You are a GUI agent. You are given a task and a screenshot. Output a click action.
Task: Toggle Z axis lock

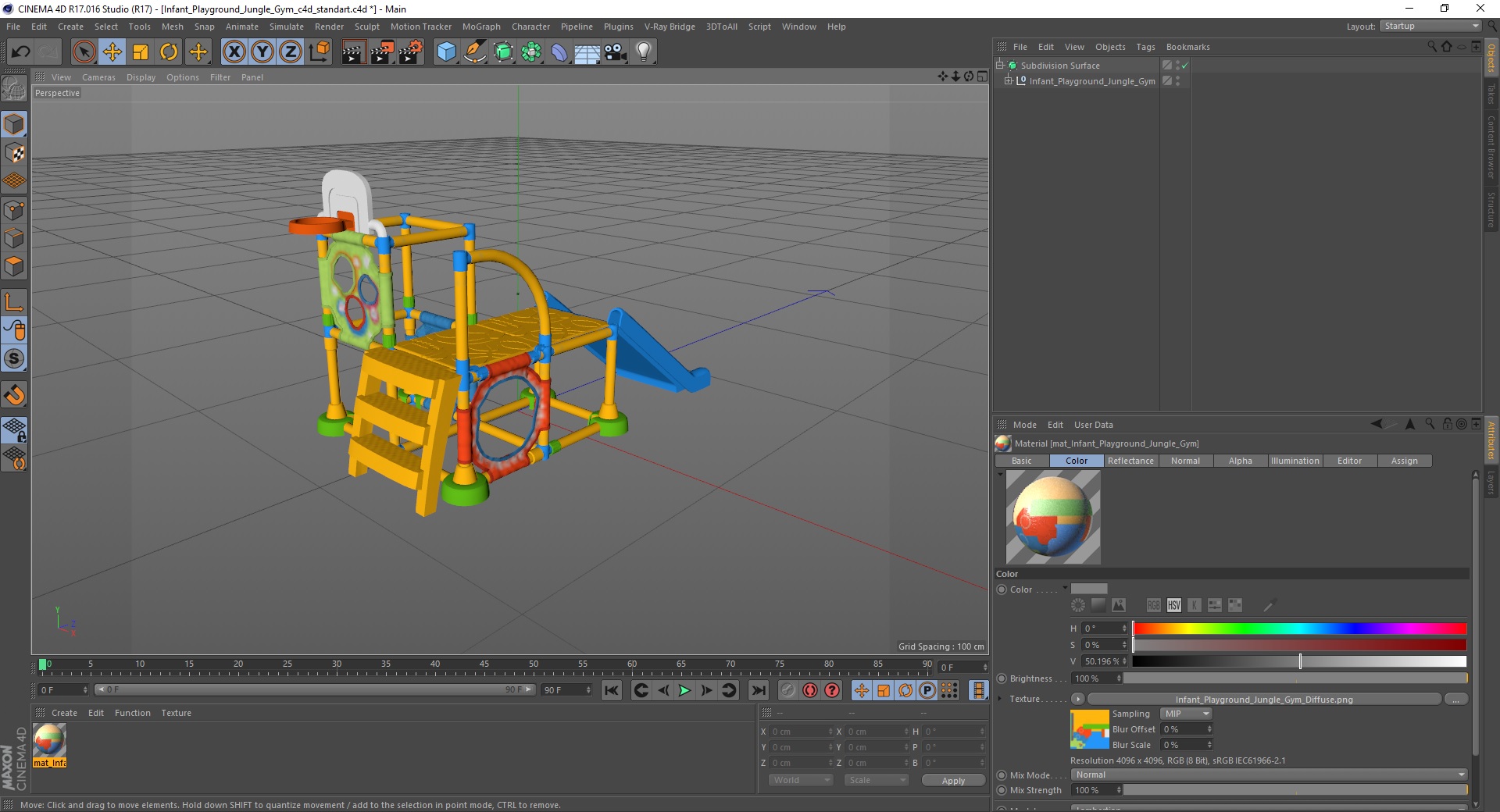[291, 52]
